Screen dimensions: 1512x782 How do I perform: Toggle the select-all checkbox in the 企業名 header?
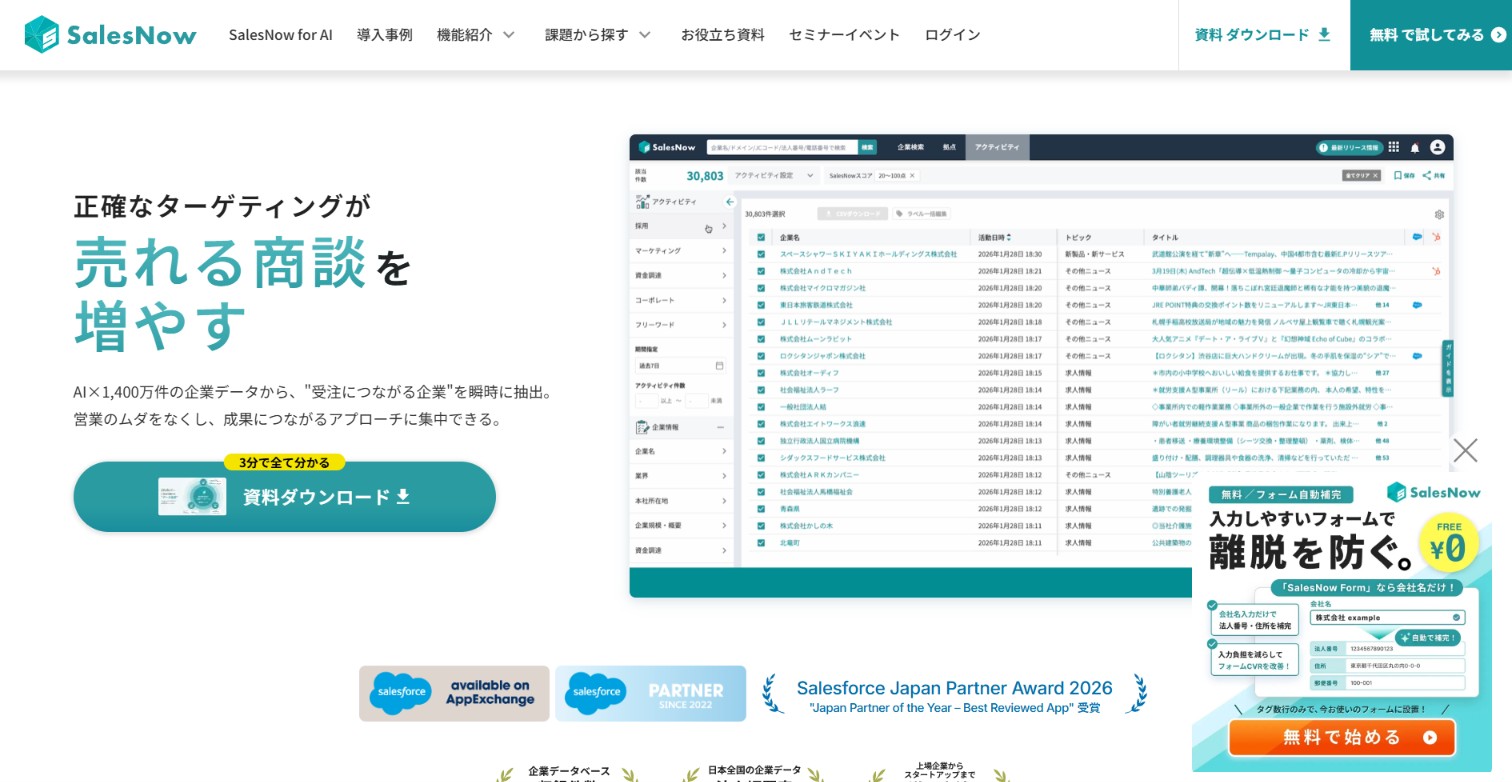pyautogui.click(x=761, y=238)
